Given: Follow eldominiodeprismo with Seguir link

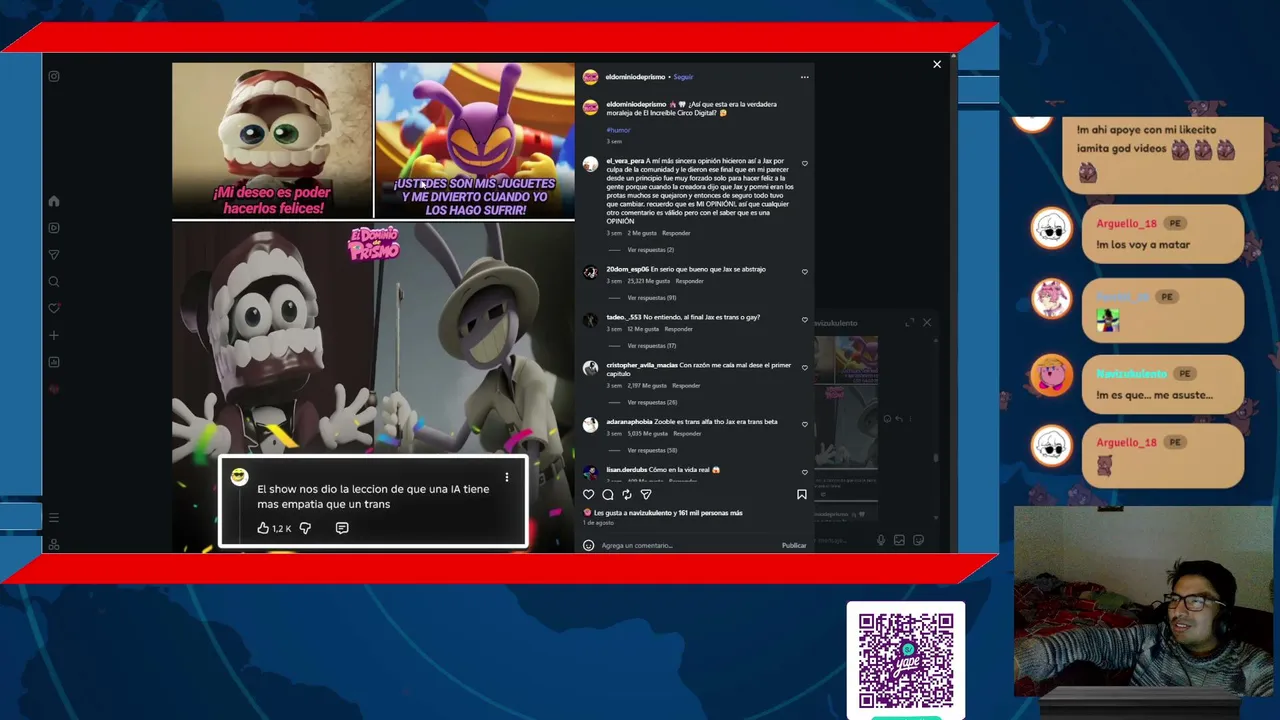Looking at the screenshot, I should pos(683,77).
